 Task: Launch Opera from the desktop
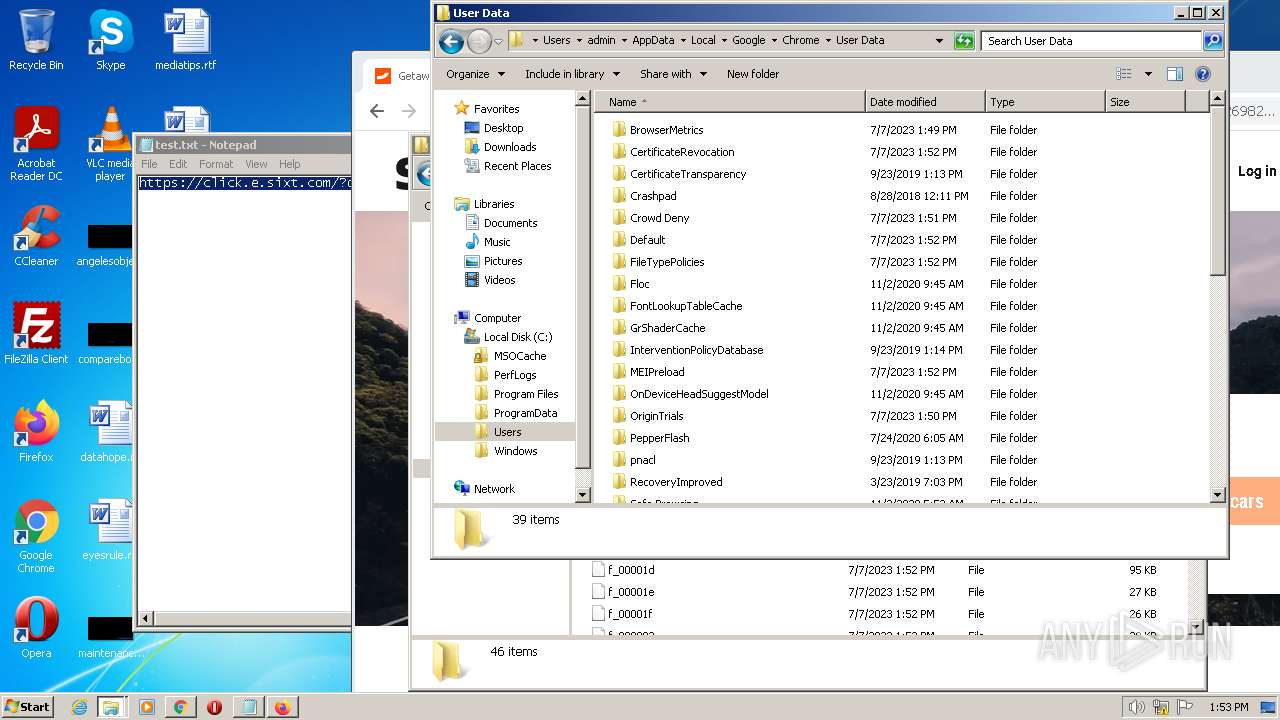[36, 628]
